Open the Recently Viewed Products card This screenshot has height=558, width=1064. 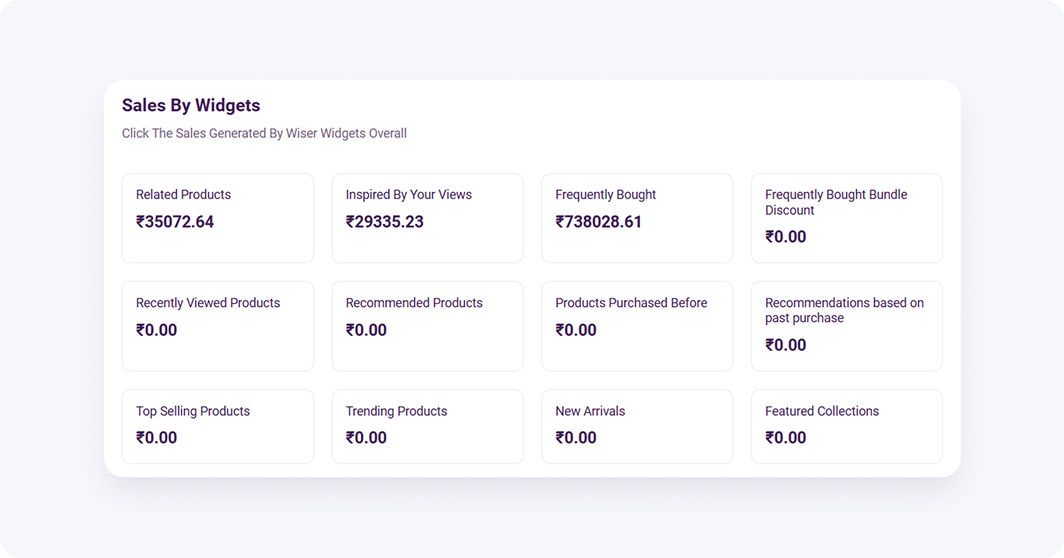click(217, 326)
